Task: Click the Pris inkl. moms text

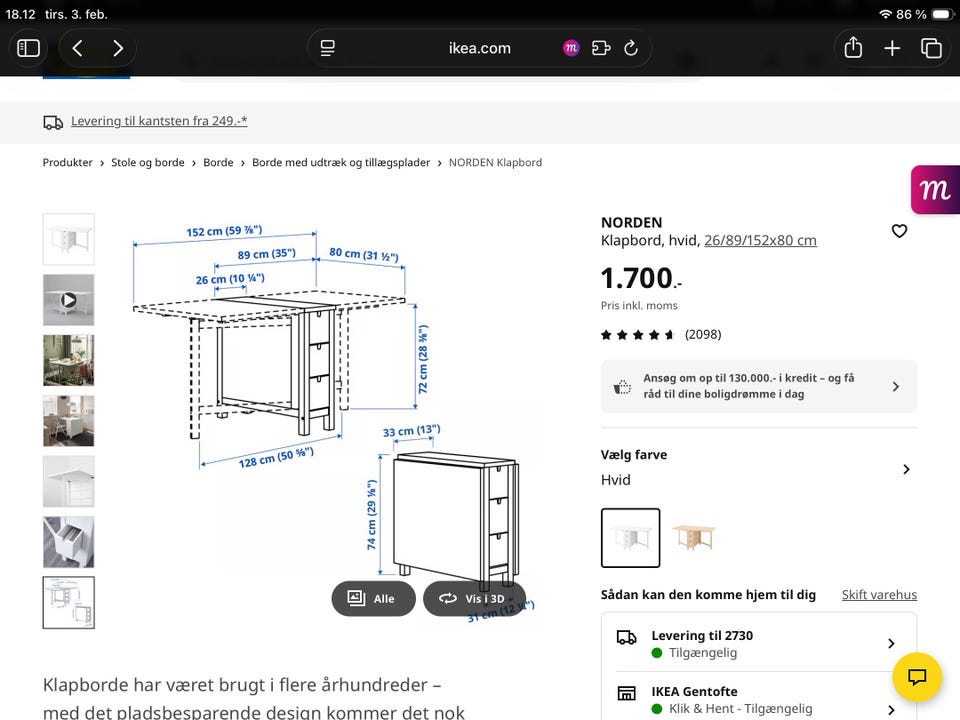Action: pos(639,305)
